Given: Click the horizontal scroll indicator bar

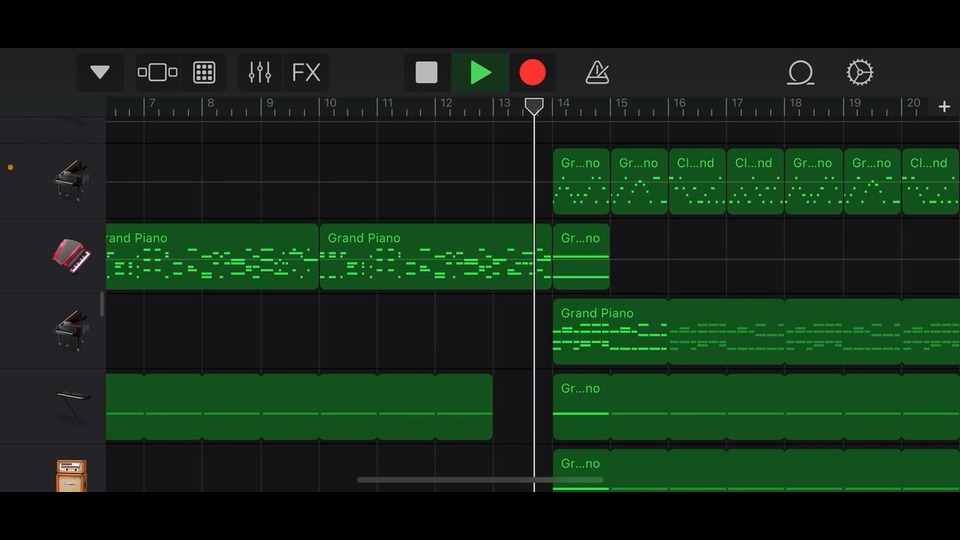Looking at the screenshot, I should pyautogui.click(x=480, y=480).
